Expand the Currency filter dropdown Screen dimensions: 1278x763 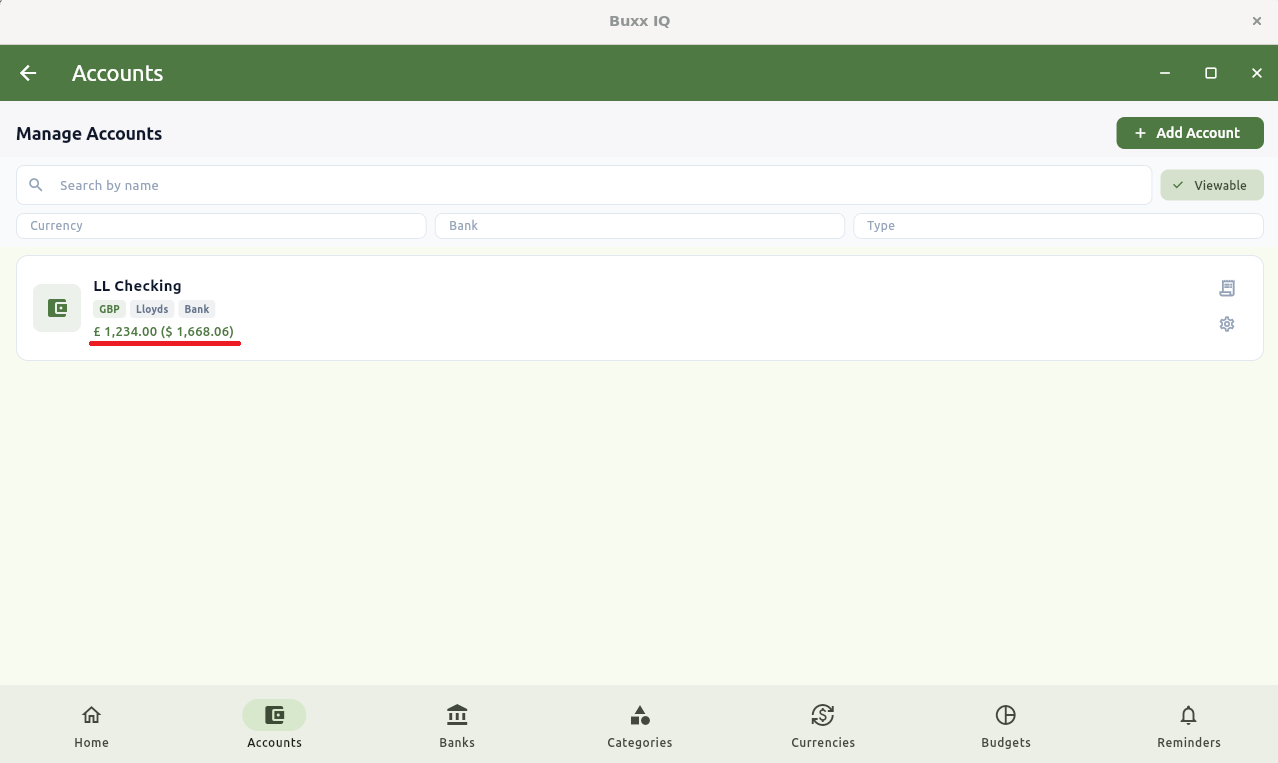[221, 226]
